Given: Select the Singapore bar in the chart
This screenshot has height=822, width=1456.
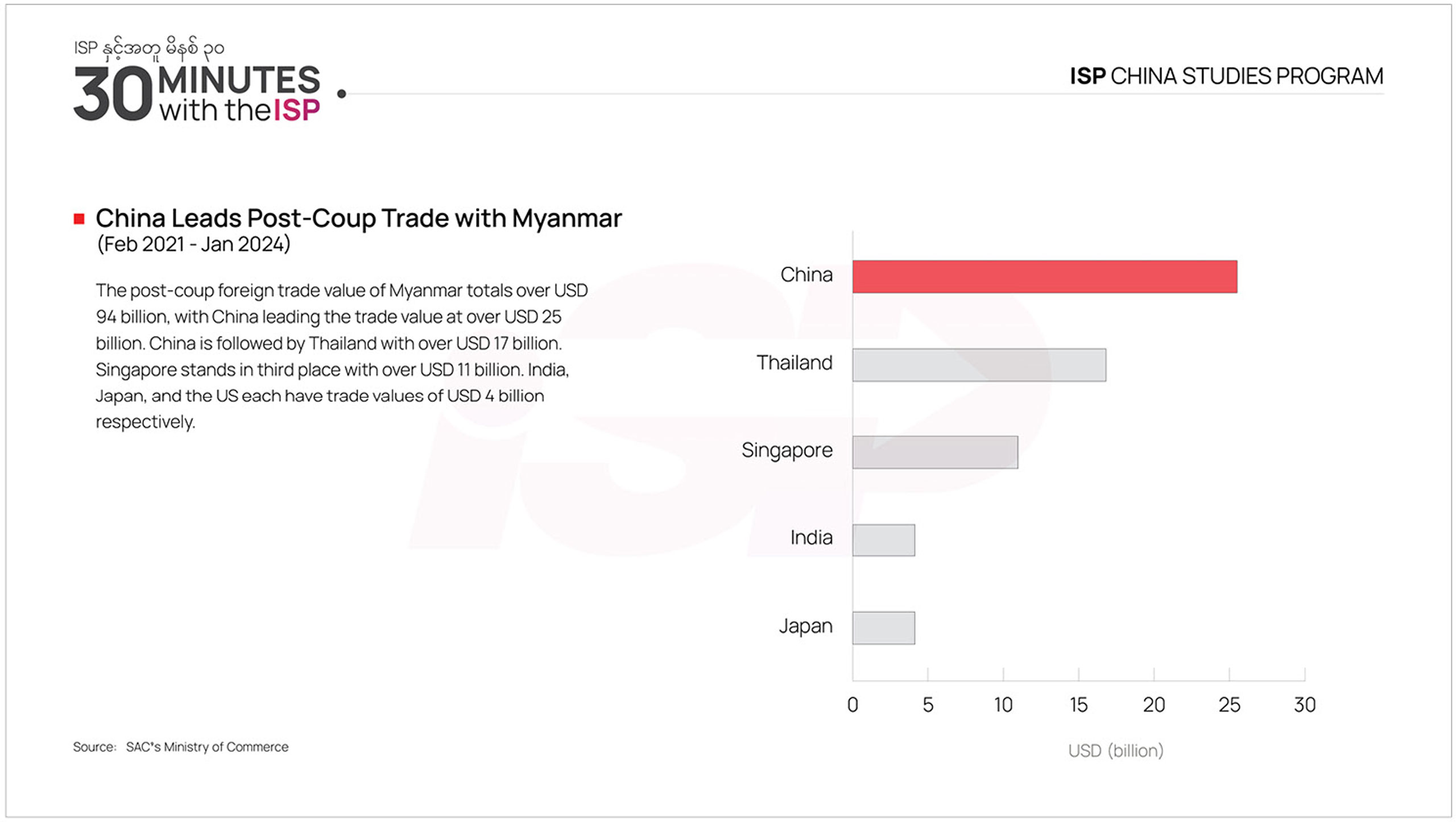Looking at the screenshot, I should click(934, 452).
